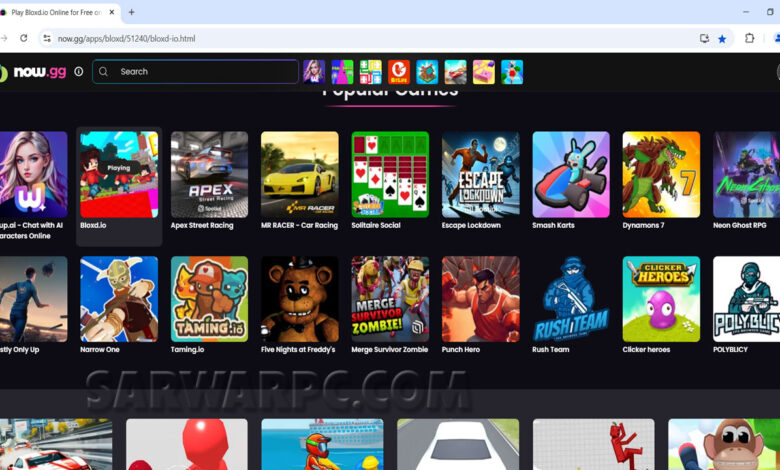Open the racing car shortcut icon in header
This screenshot has width=780, height=470.
[456, 72]
